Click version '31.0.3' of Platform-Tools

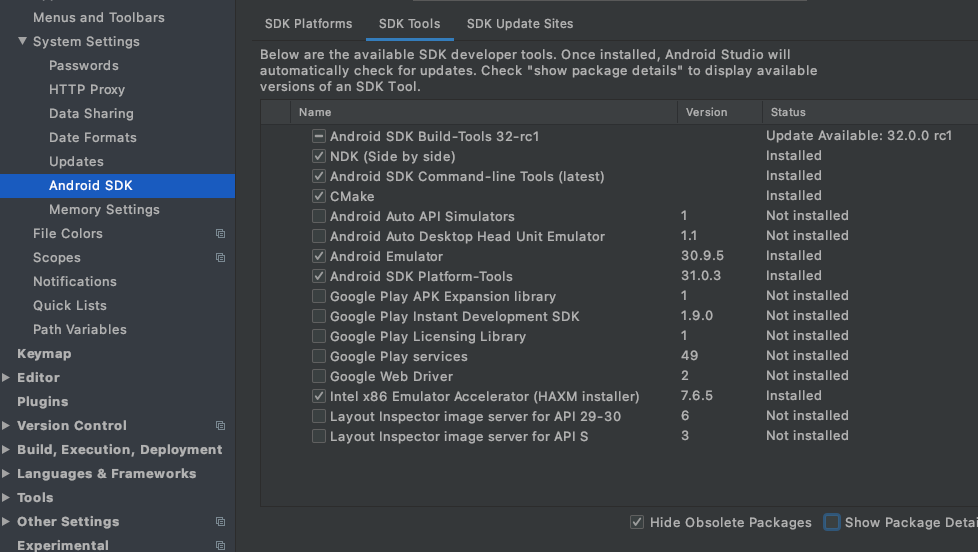tap(701, 275)
